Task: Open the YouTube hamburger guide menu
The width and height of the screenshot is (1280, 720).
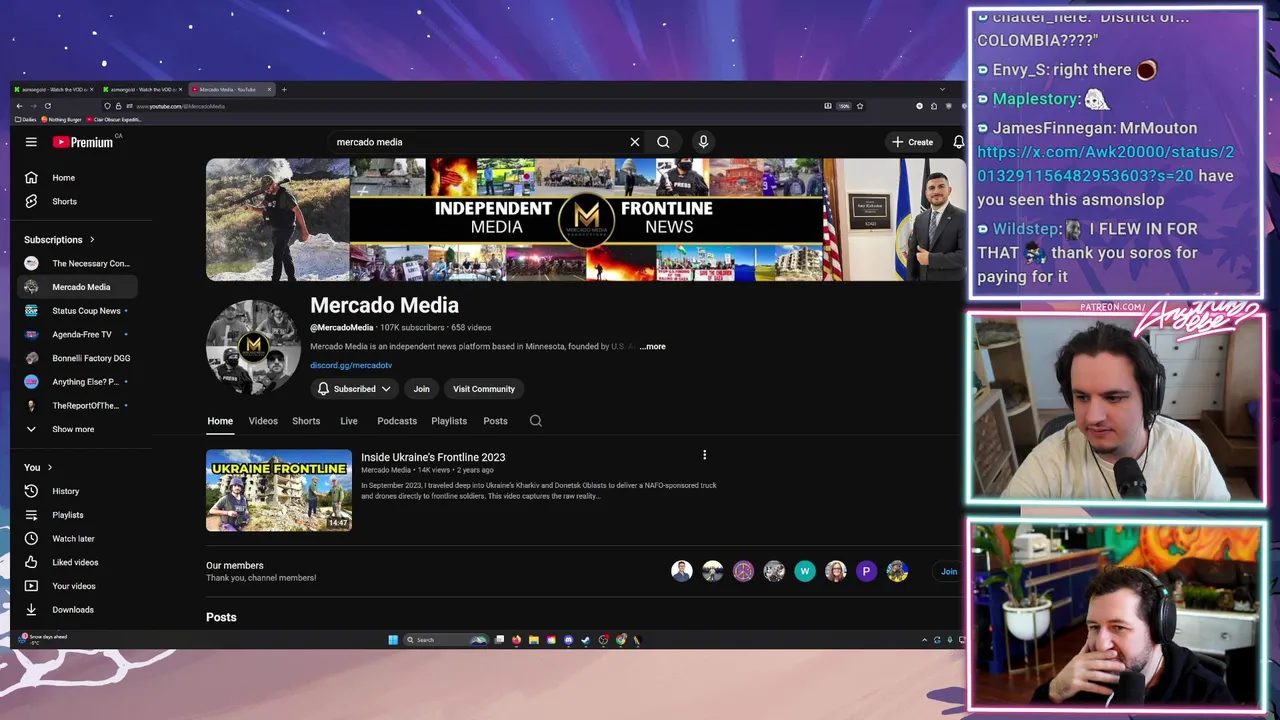Action: coord(31,142)
